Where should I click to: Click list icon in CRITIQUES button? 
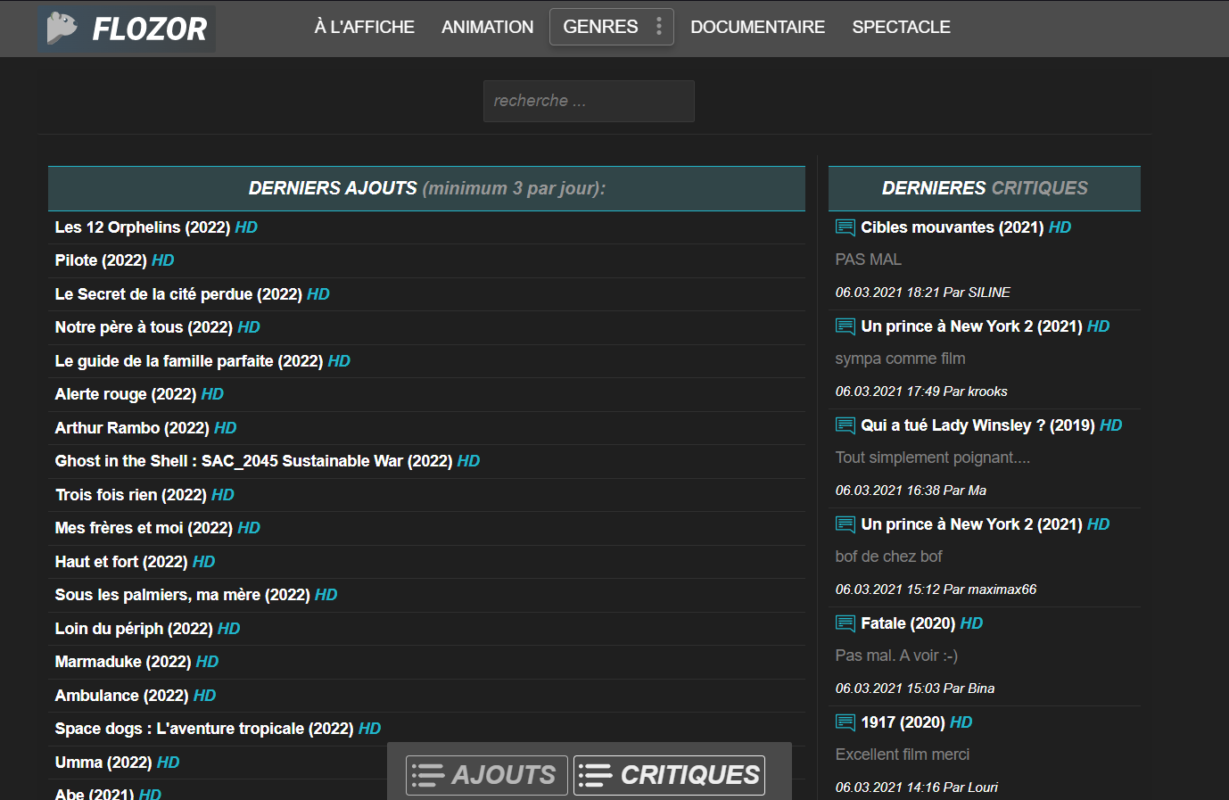(596, 775)
